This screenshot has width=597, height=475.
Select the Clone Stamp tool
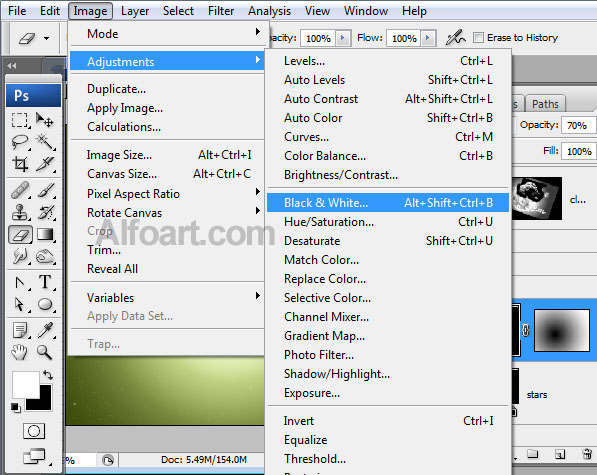pos(20,212)
